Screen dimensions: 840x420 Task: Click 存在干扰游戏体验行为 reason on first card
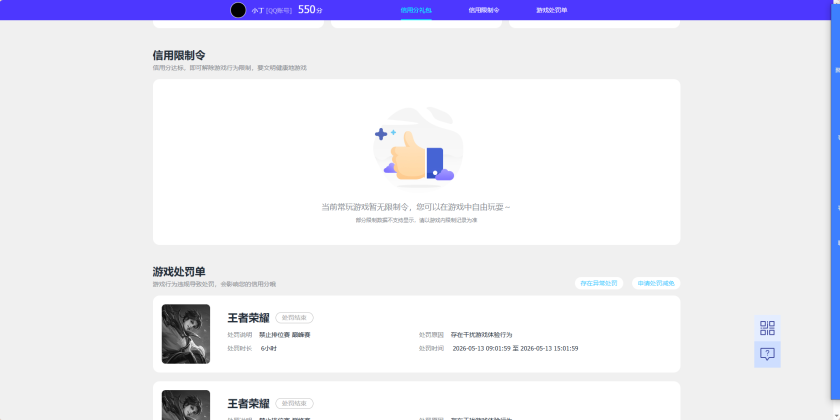pyautogui.click(x=481, y=335)
